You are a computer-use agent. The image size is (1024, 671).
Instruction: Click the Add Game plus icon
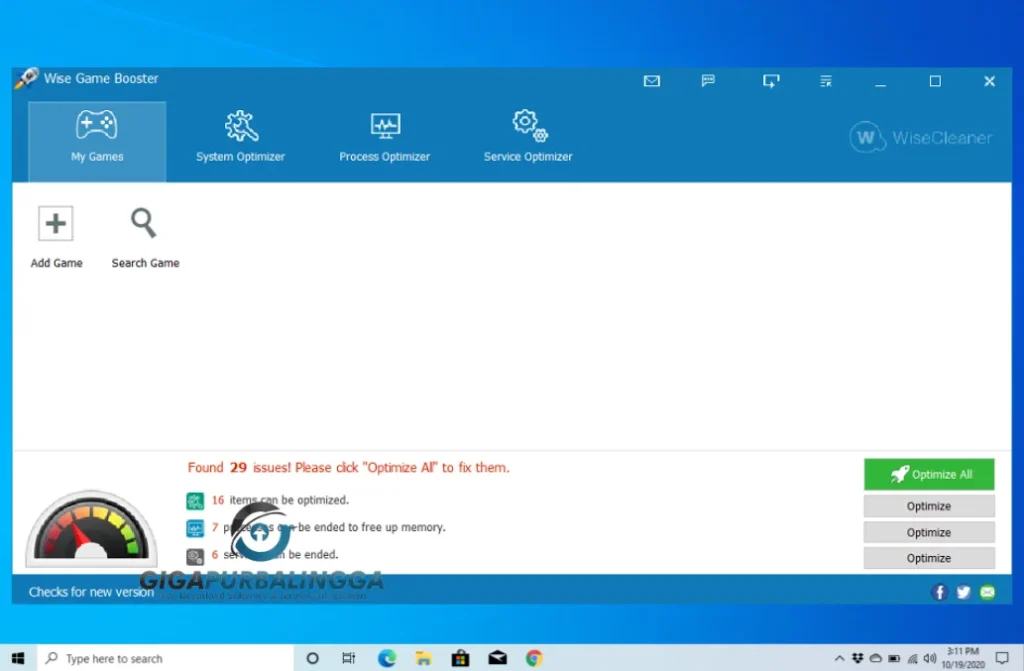[56, 224]
